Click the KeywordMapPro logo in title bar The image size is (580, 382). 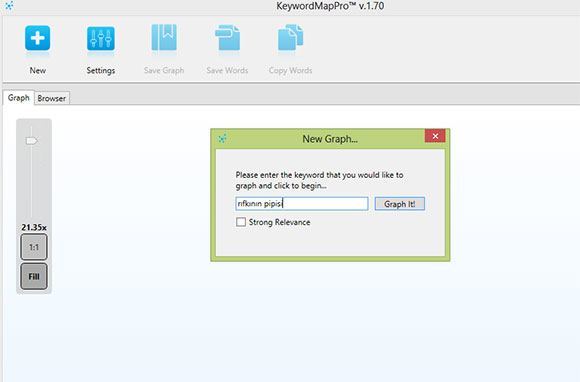click(9, 5)
